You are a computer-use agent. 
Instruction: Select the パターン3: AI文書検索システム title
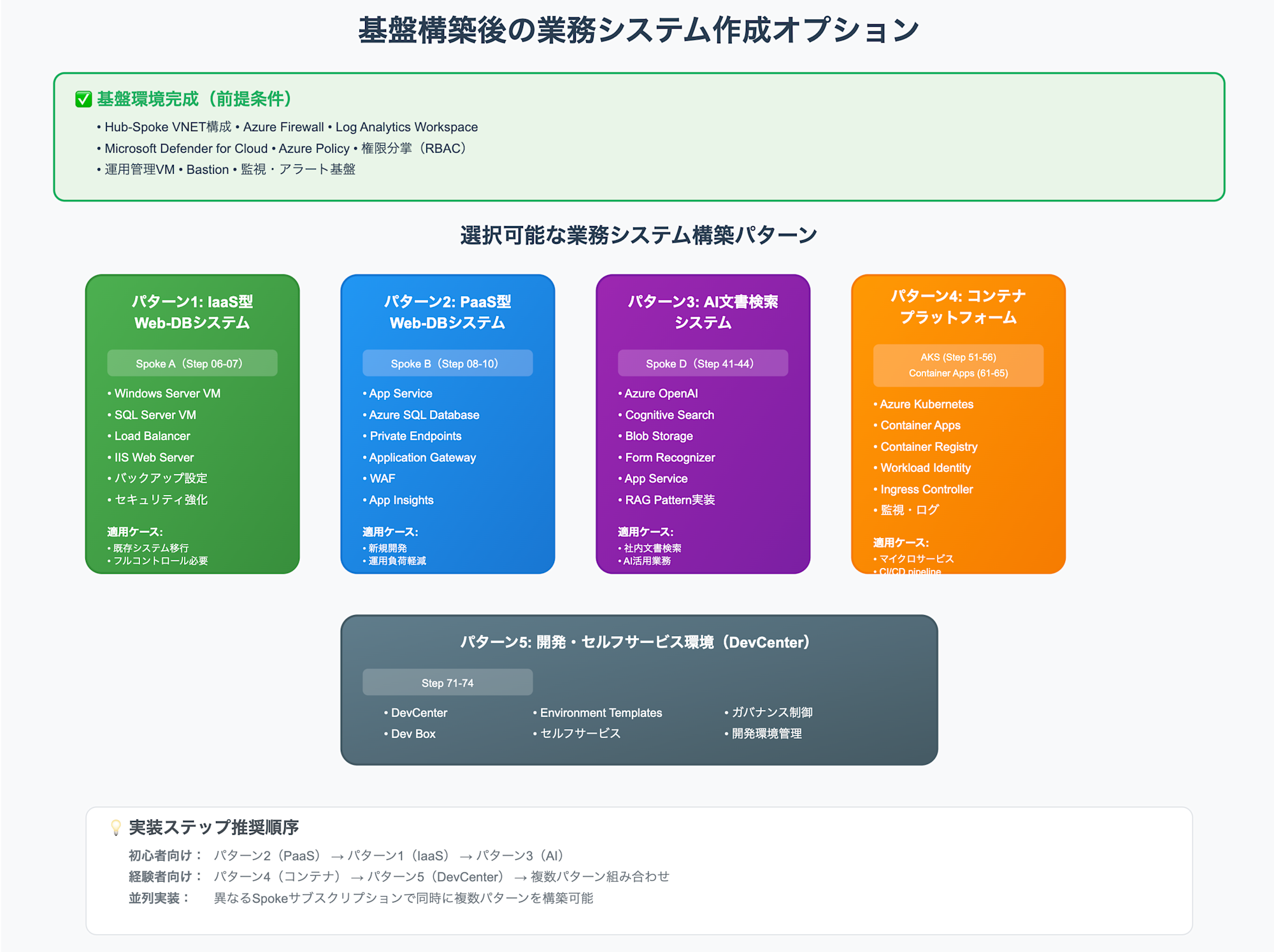[x=703, y=312]
